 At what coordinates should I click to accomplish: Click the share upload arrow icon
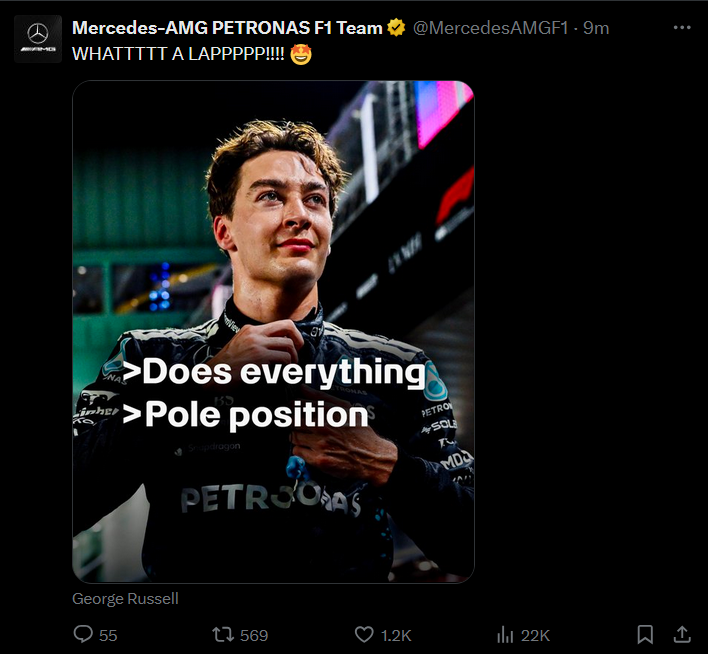tap(682, 634)
